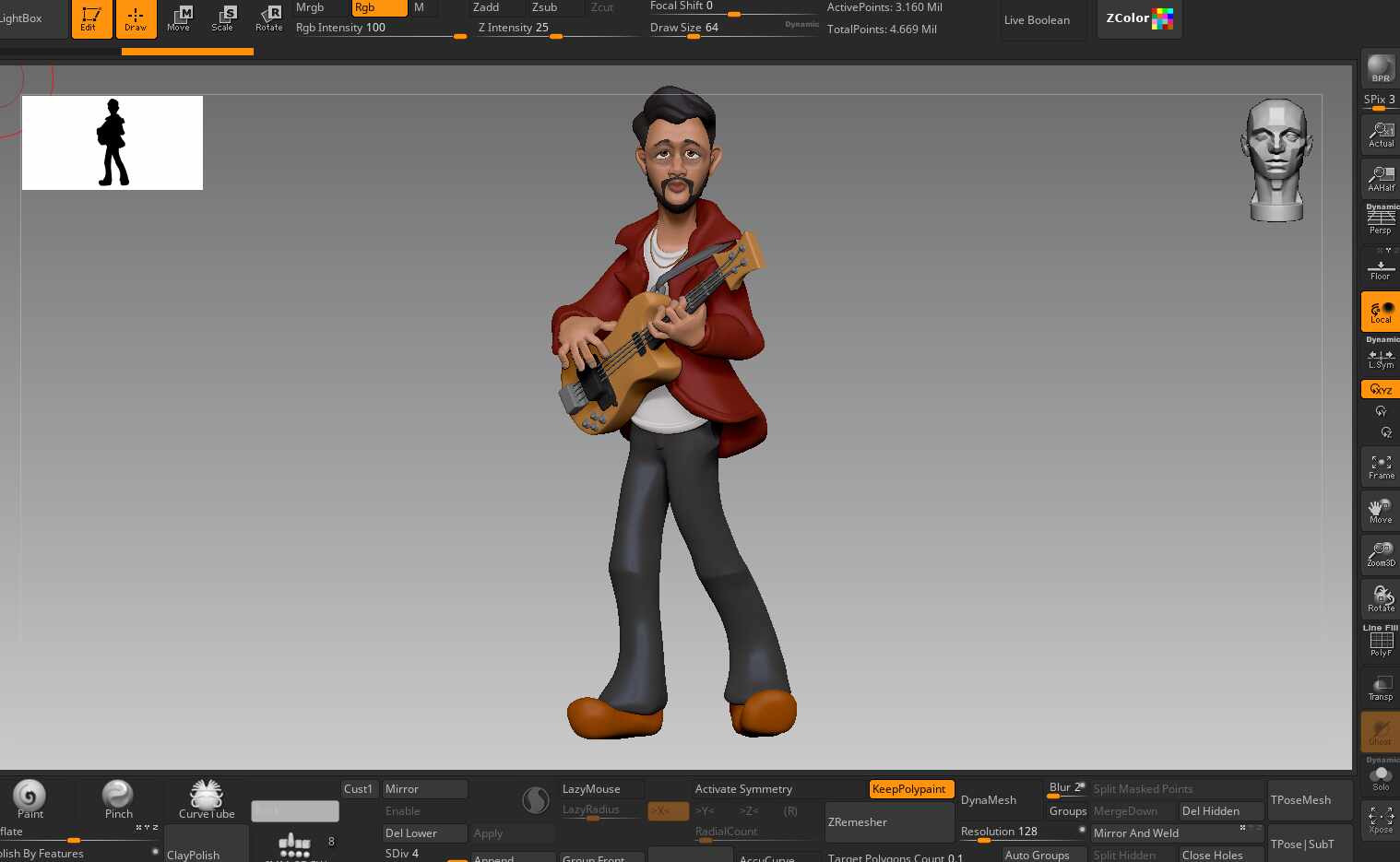The image size is (1400, 862).
Task: Toggle KeepPolypaint option
Action: pyautogui.click(x=911, y=789)
